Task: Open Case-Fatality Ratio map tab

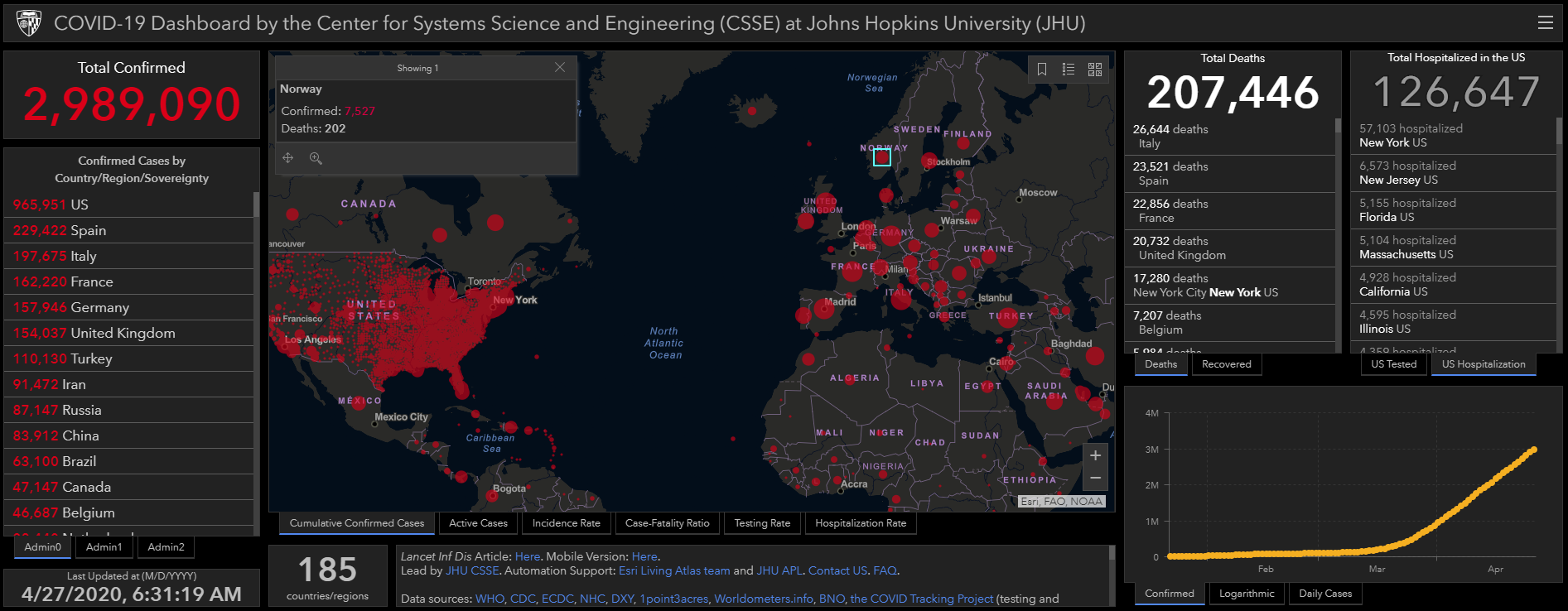Action: [x=667, y=523]
